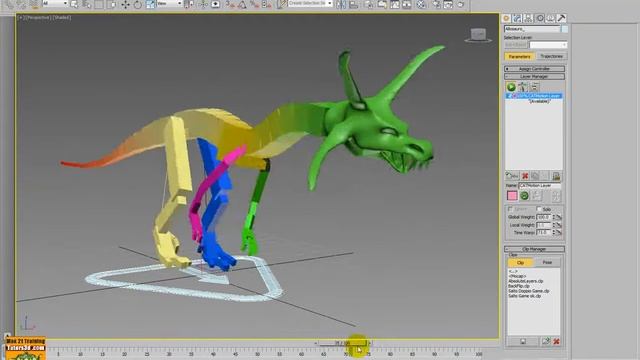This screenshot has width=640, height=360.
Task: Select the Clip button in Clip Manager
Action: (x=520, y=262)
